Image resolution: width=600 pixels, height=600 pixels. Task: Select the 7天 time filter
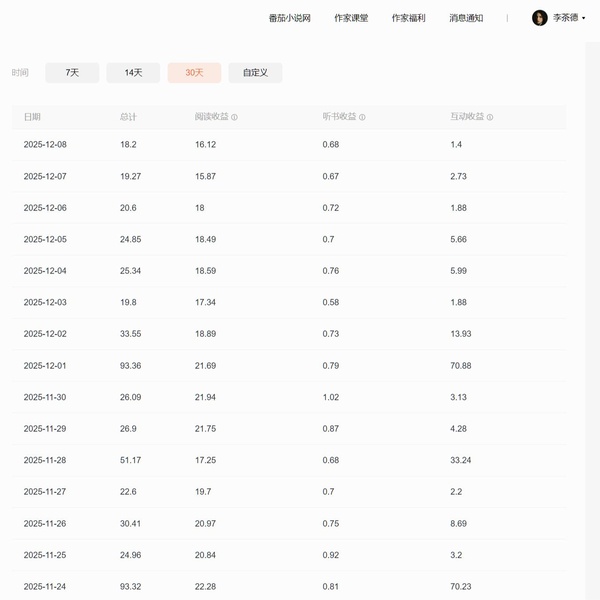72,73
